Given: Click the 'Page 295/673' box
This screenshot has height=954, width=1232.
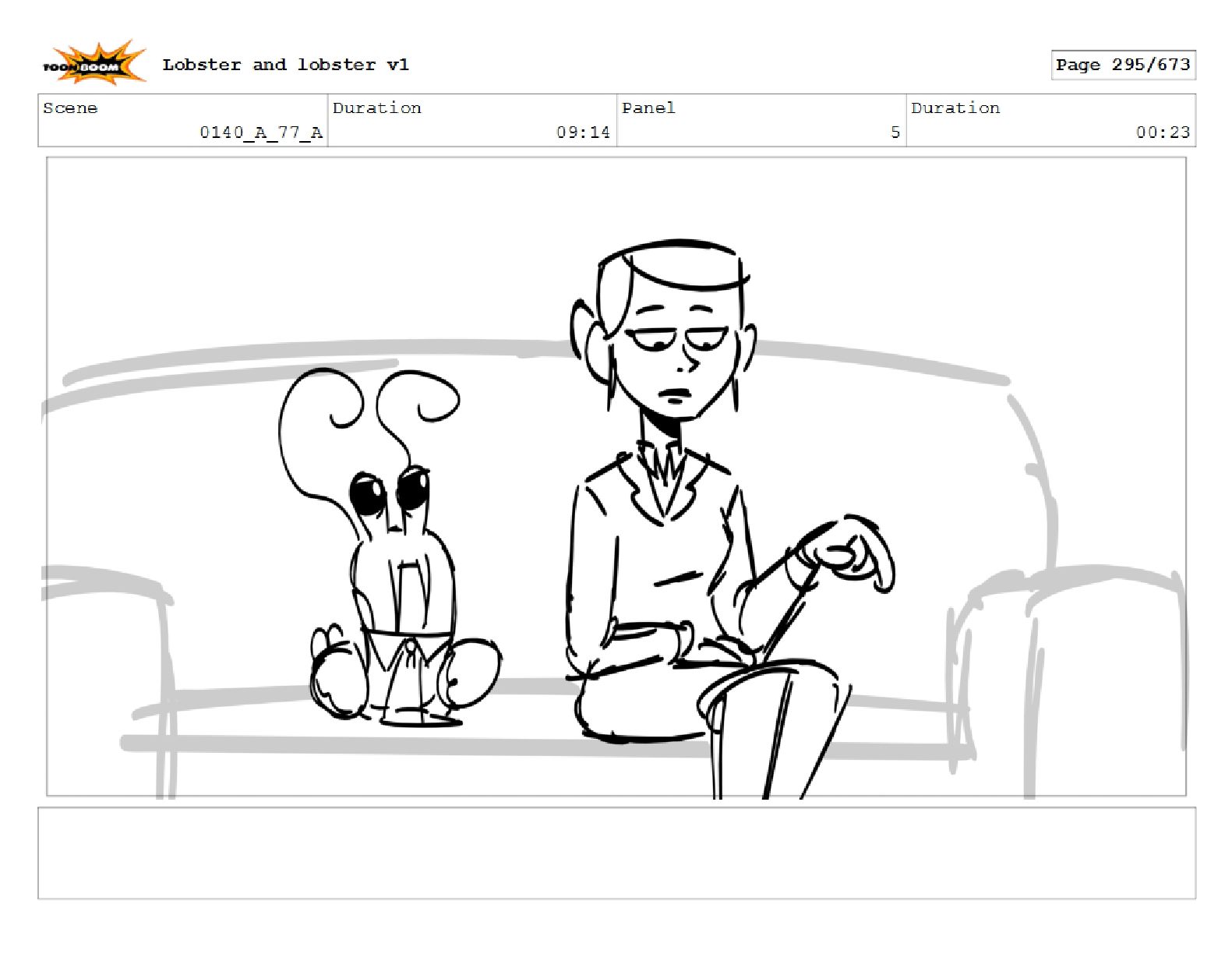Looking at the screenshot, I should pos(1123,65).
